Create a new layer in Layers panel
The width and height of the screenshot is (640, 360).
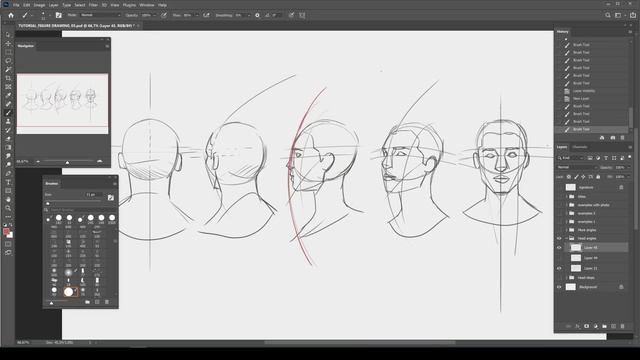coord(613,326)
